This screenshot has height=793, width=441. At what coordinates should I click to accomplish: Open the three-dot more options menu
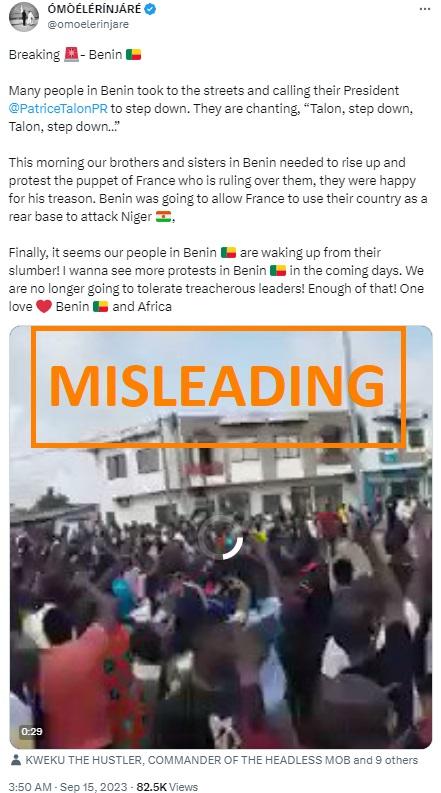click(425, 9)
